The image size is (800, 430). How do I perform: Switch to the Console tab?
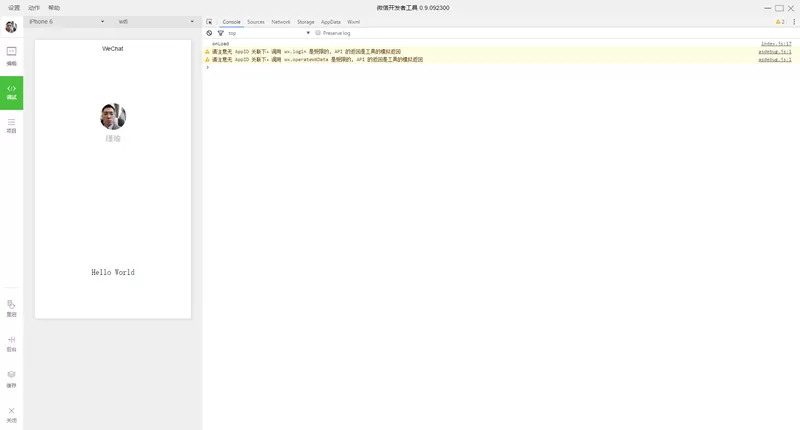point(231,22)
